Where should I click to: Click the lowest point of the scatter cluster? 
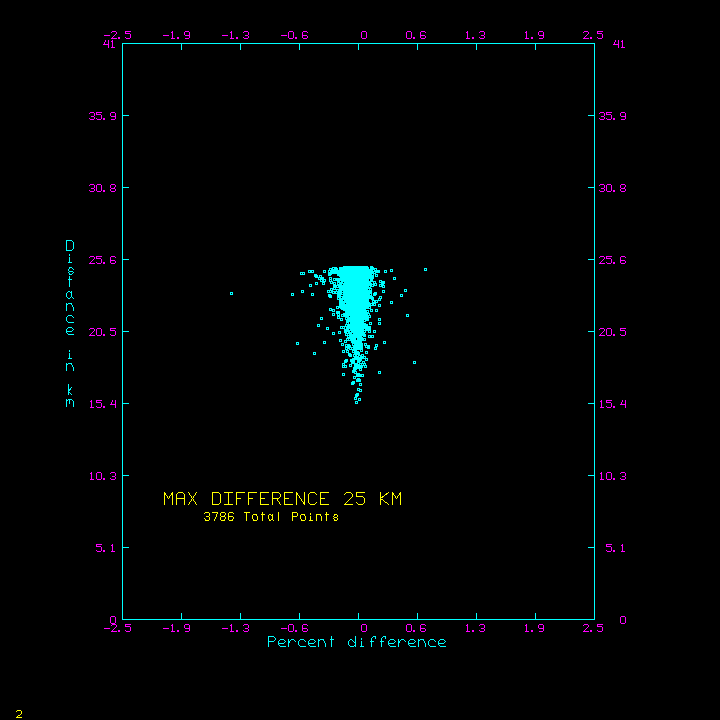(357, 401)
